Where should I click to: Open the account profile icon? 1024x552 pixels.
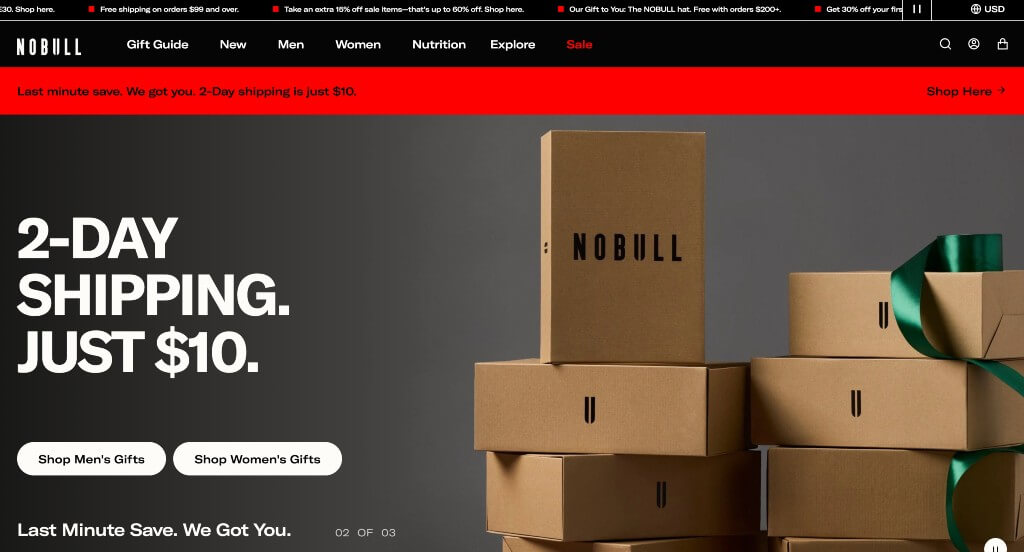pyautogui.click(x=974, y=44)
